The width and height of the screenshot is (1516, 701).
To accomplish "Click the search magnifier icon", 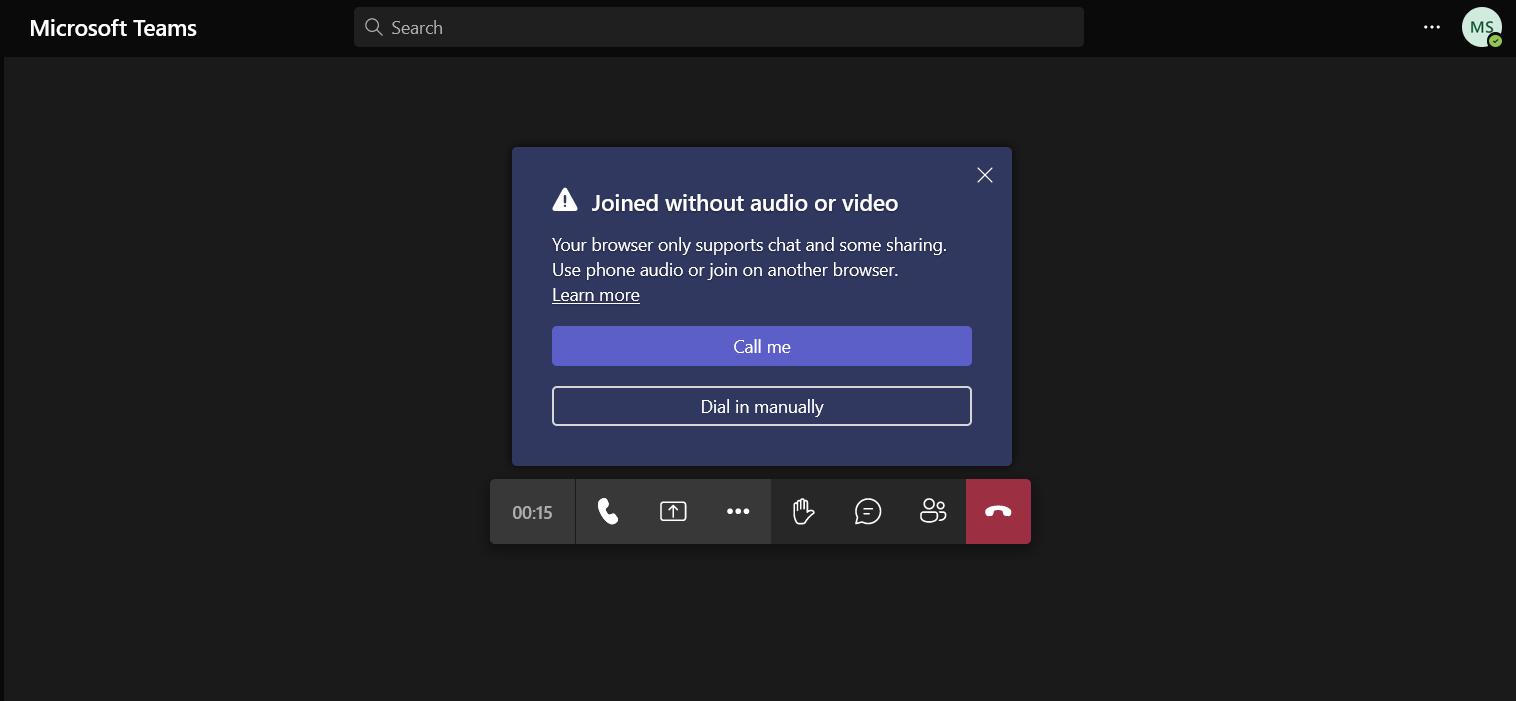I will [x=374, y=27].
